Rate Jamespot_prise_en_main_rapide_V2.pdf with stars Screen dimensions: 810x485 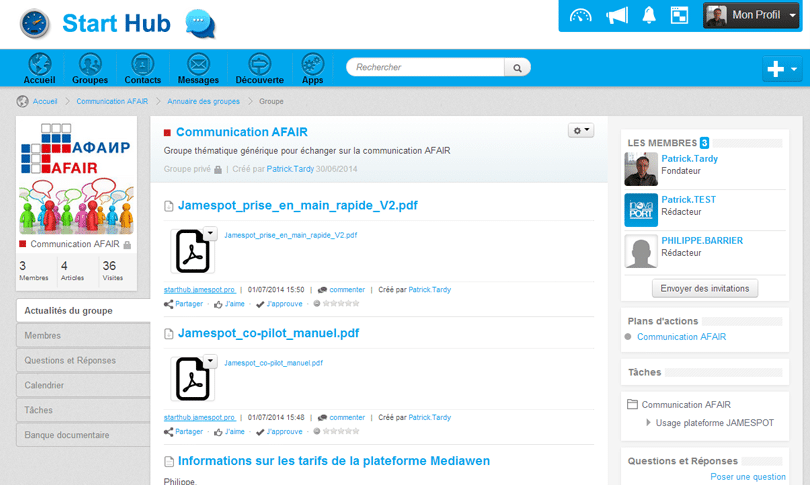tap(341, 304)
